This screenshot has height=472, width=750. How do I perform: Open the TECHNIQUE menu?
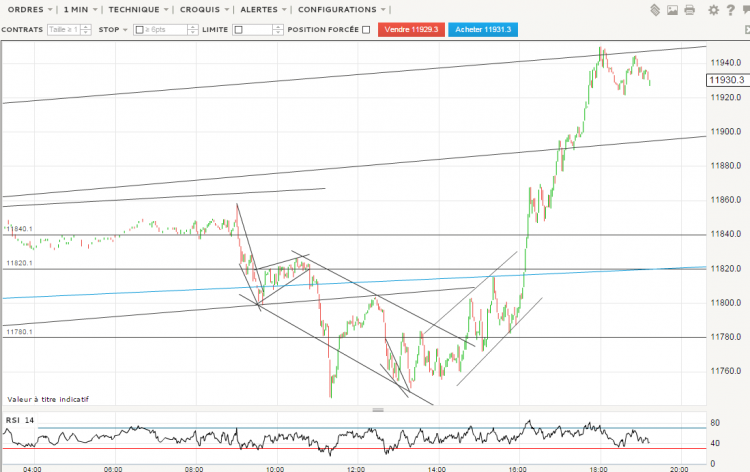point(138,10)
